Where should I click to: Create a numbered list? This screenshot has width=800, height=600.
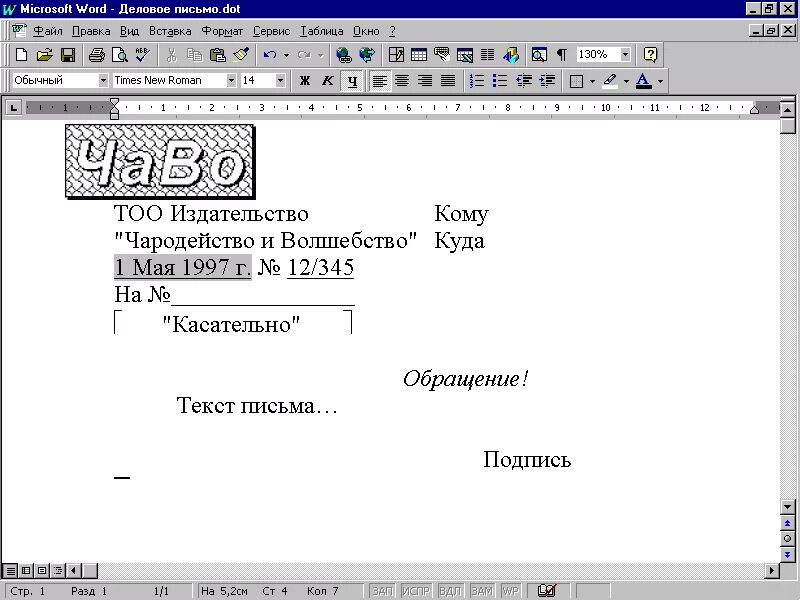tap(477, 81)
